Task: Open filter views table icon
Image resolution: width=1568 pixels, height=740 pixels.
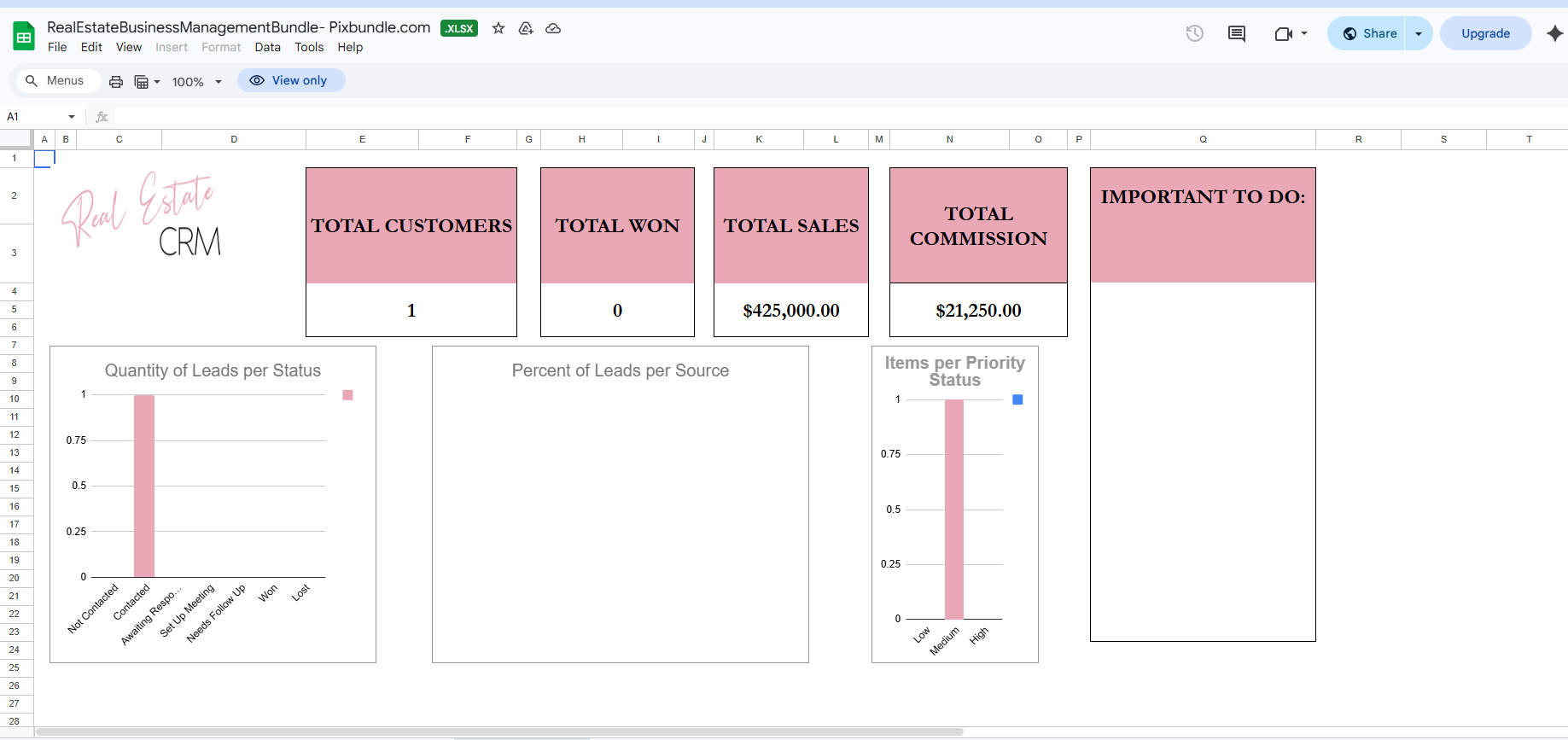Action: click(142, 82)
